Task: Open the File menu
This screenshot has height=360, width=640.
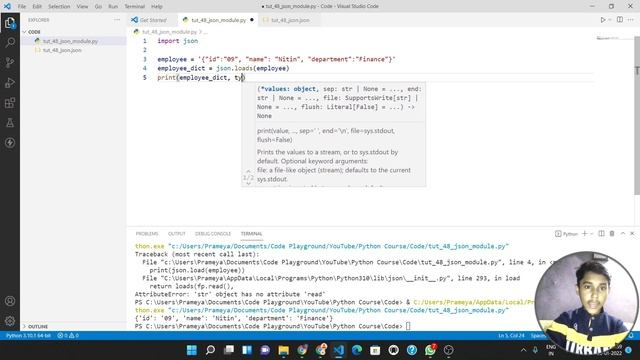Action: click(22, 7)
